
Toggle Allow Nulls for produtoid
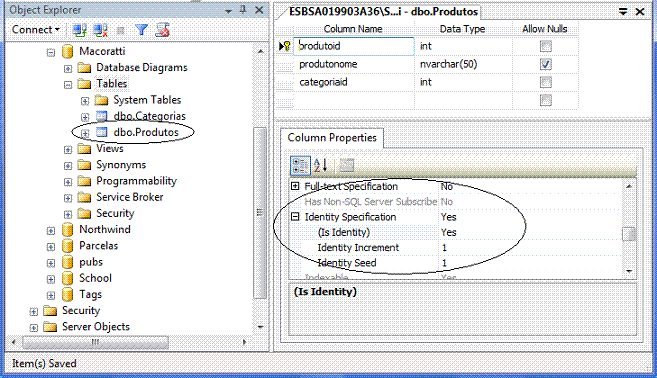tap(546, 46)
